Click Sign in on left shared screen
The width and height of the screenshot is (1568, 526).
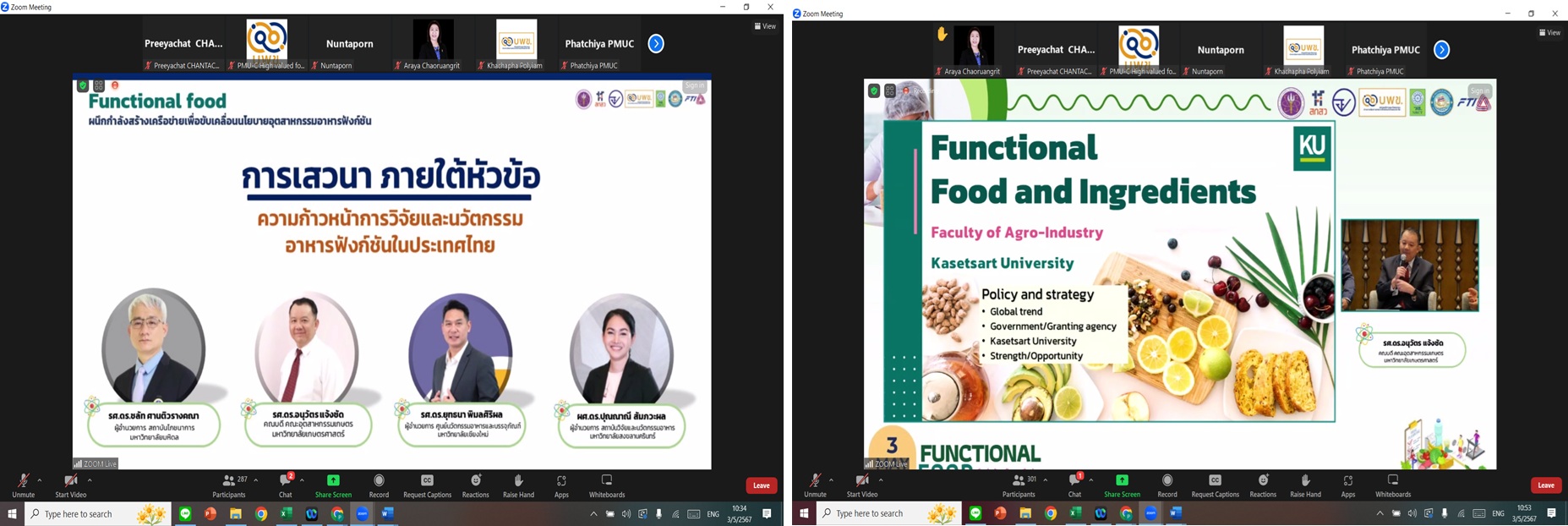tap(694, 85)
